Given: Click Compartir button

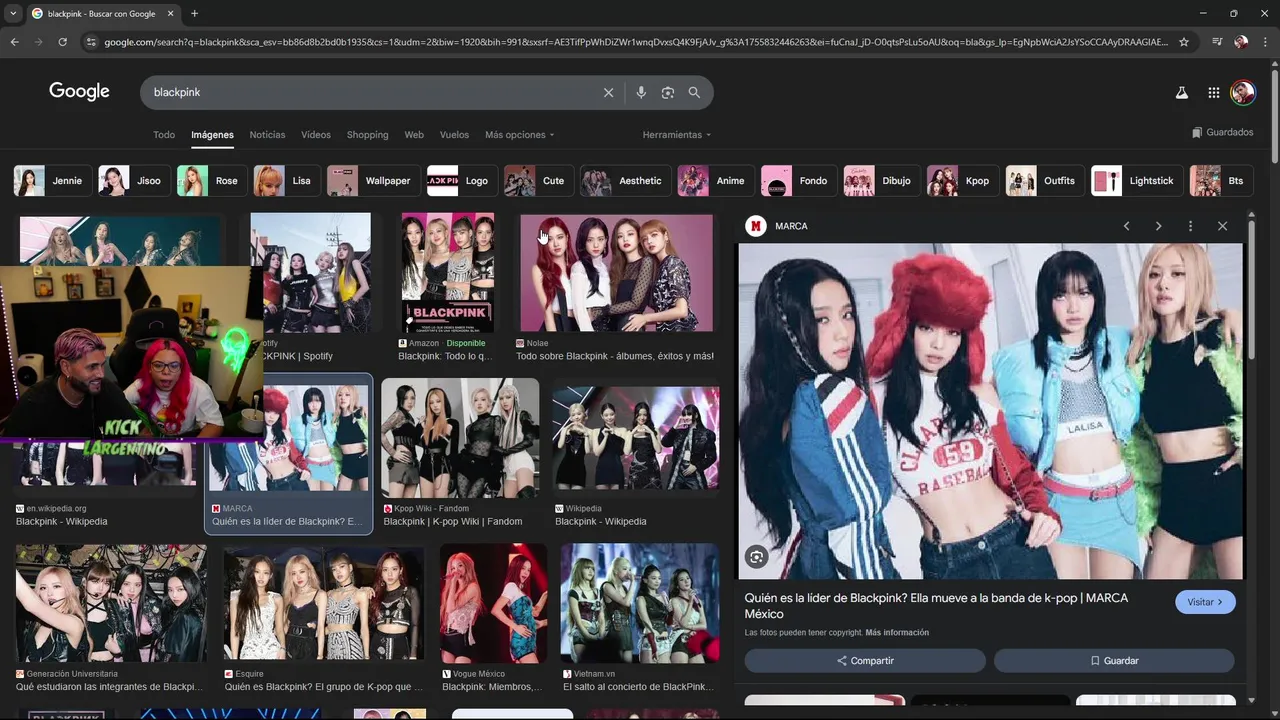Looking at the screenshot, I should click(x=865, y=661).
